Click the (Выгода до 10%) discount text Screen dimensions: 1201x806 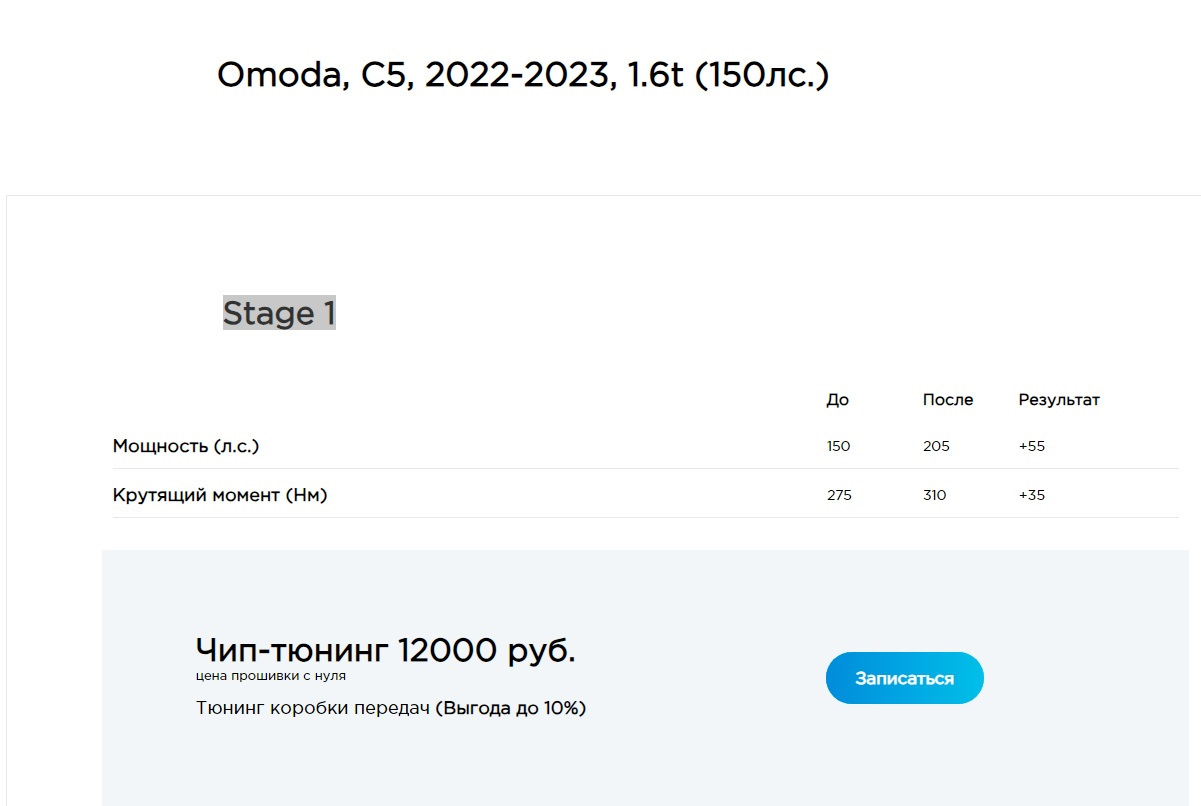coord(511,709)
